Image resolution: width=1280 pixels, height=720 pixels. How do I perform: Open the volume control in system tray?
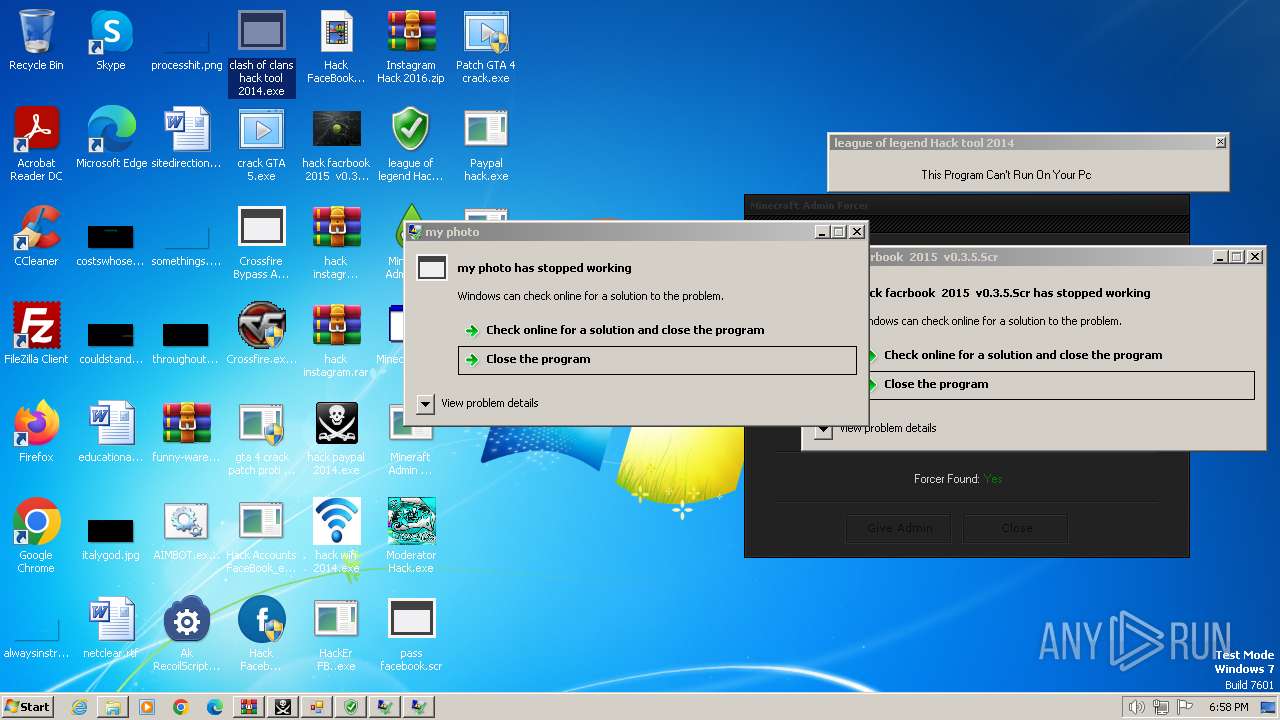tap(1136, 707)
